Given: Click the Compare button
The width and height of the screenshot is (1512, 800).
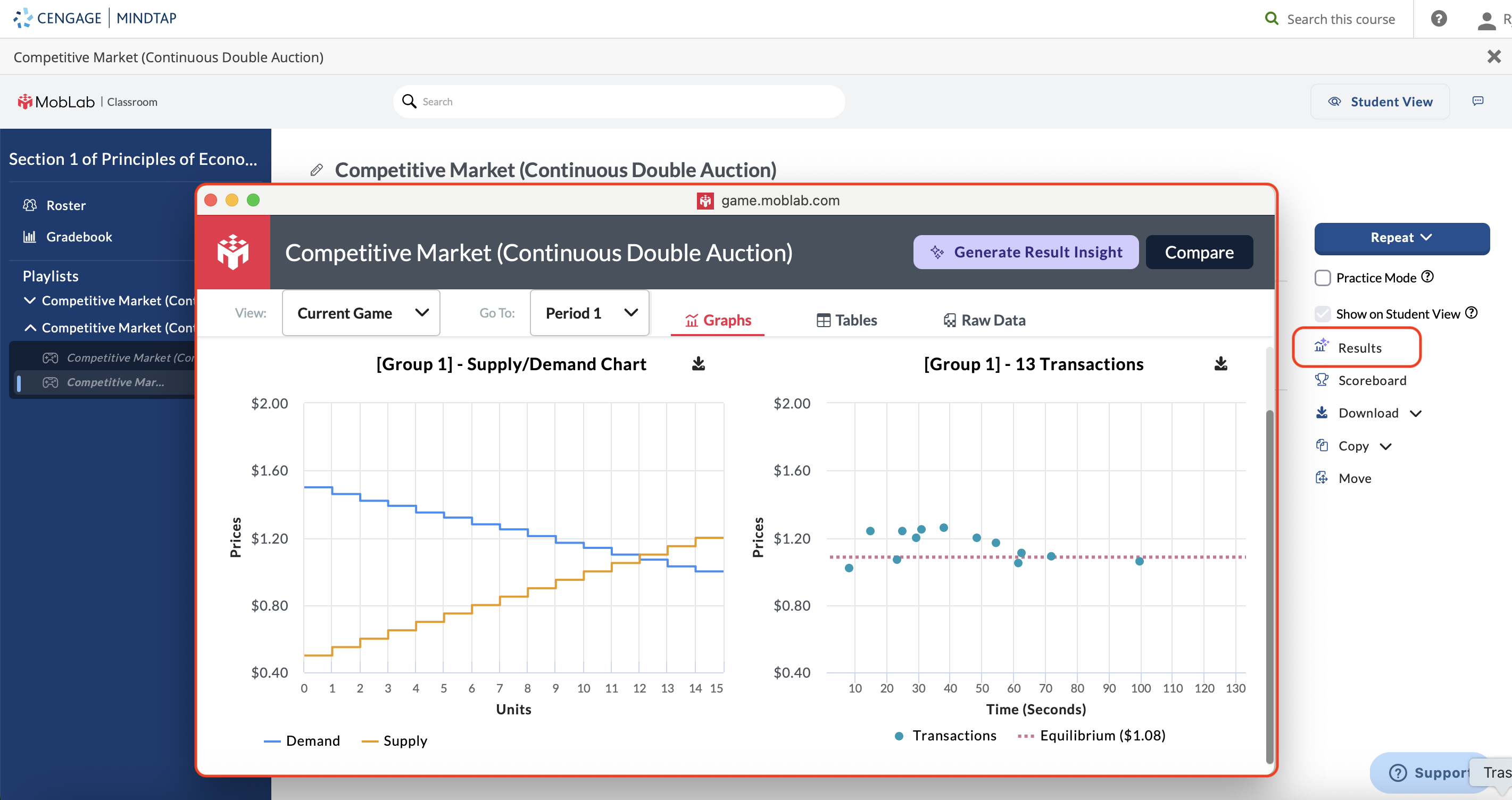Looking at the screenshot, I should tap(1199, 252).
